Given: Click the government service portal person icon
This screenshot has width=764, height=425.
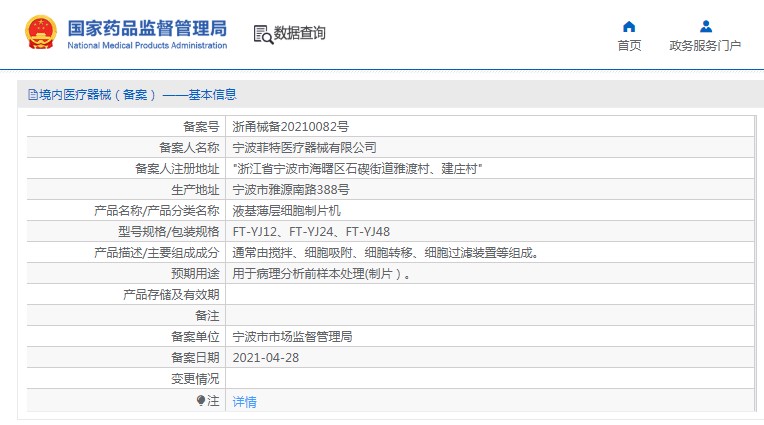Looking at the screenshot, I should (x=705, y=26).
